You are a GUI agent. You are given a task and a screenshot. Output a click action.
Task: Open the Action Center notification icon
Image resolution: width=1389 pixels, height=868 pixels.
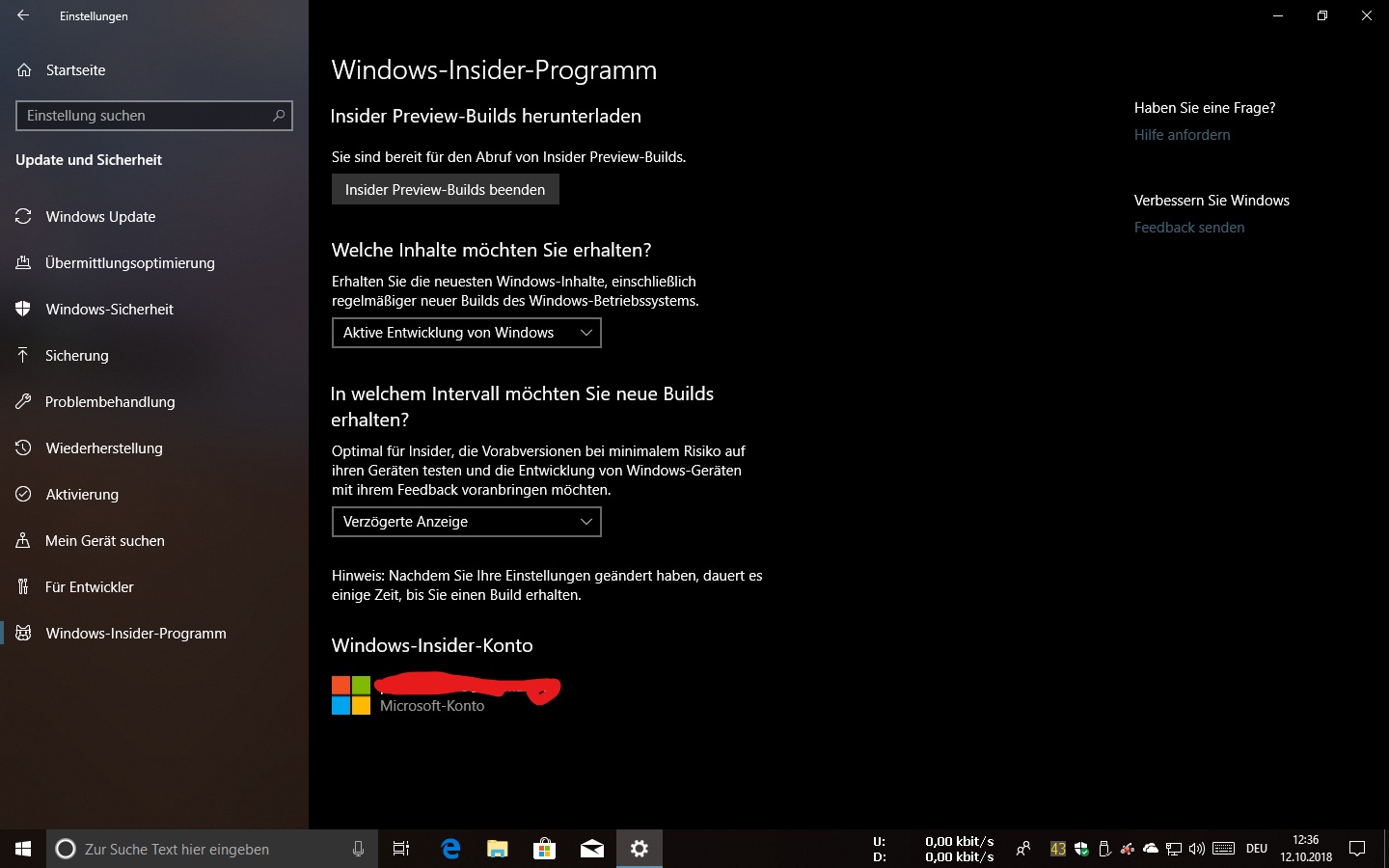pos(1357,849)
